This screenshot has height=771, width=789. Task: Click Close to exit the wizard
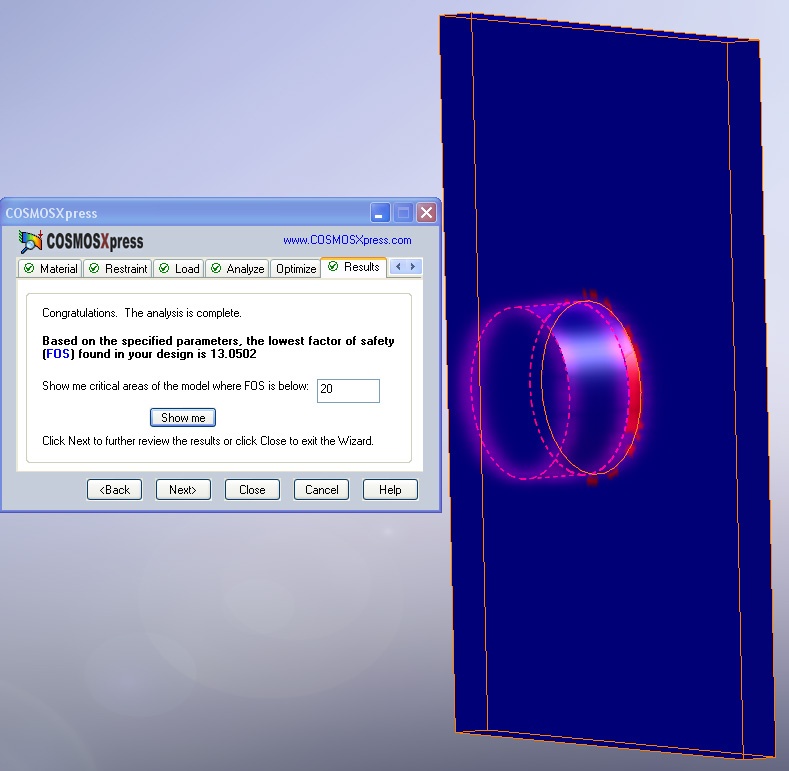[x=252, y=490]
